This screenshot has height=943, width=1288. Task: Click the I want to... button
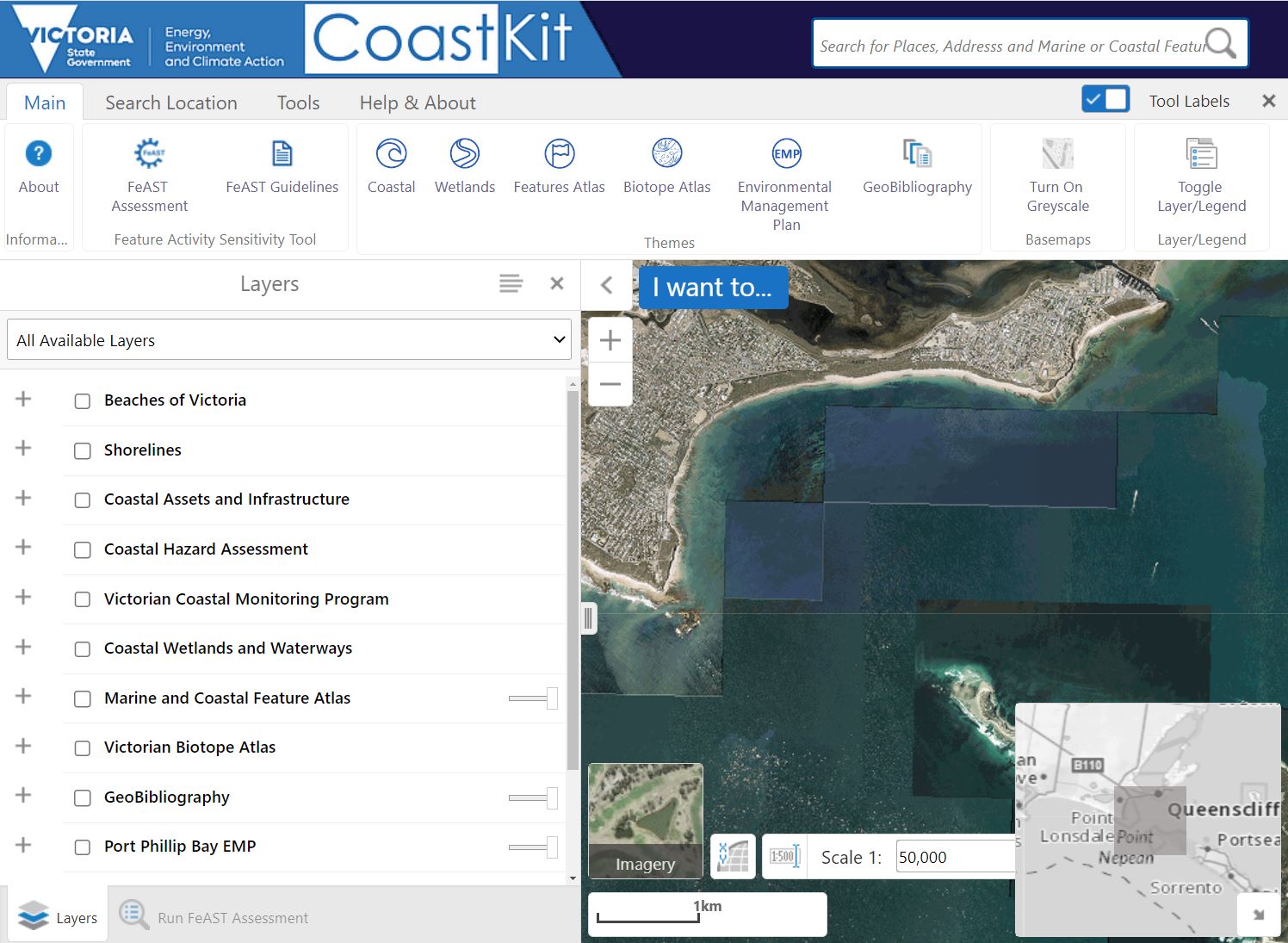(713, 287)
